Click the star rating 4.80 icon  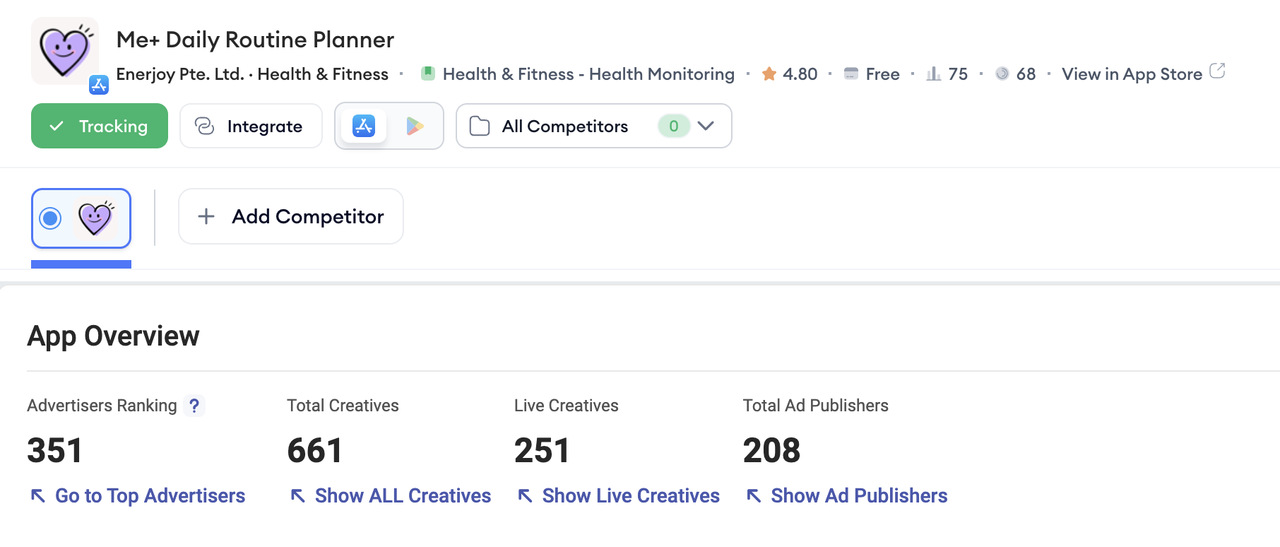[x=769, y=74]
